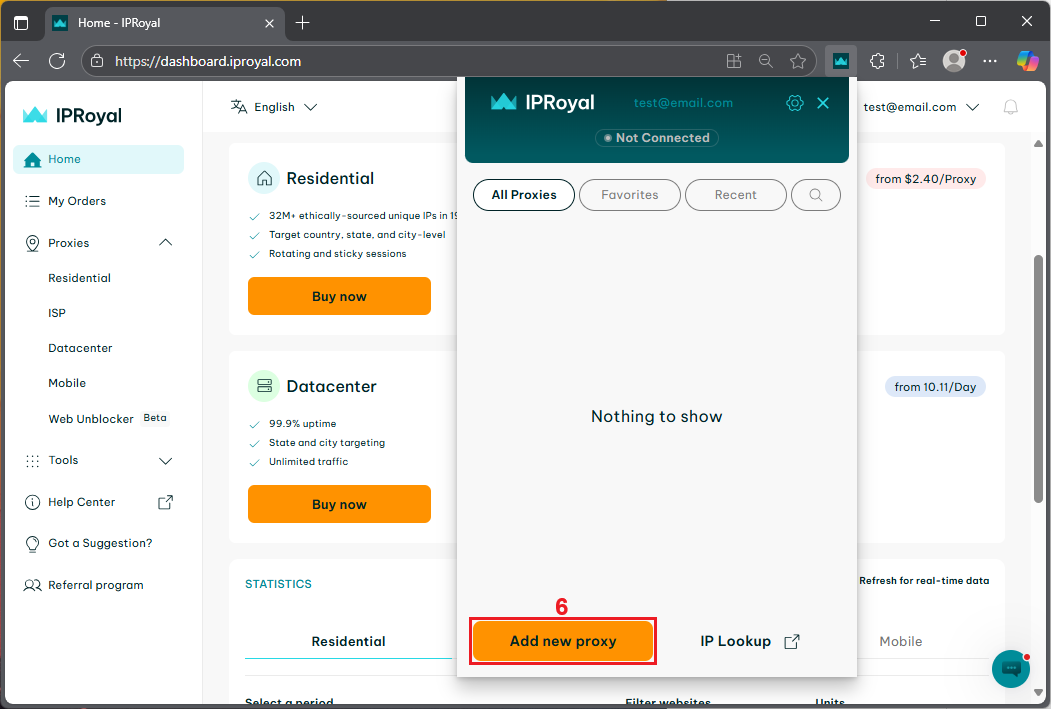Click the from $2.40/Proxy price tag
Viewport: 1051px width, 709px height.
coord(925,179)
